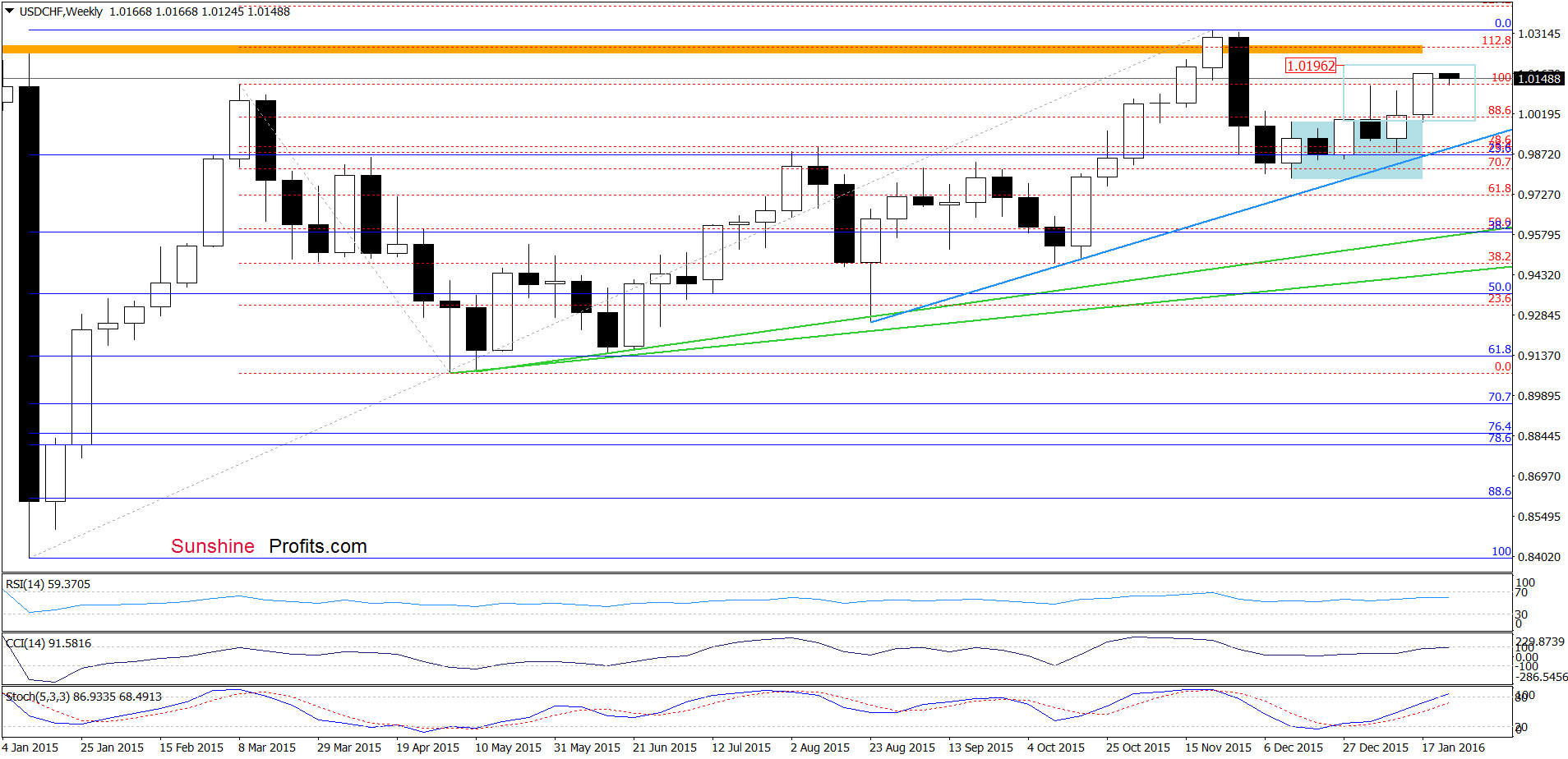Screen dimensions: 1568x759
Task: Click the 0.88445 price axis value
Action: (1539, 436)
